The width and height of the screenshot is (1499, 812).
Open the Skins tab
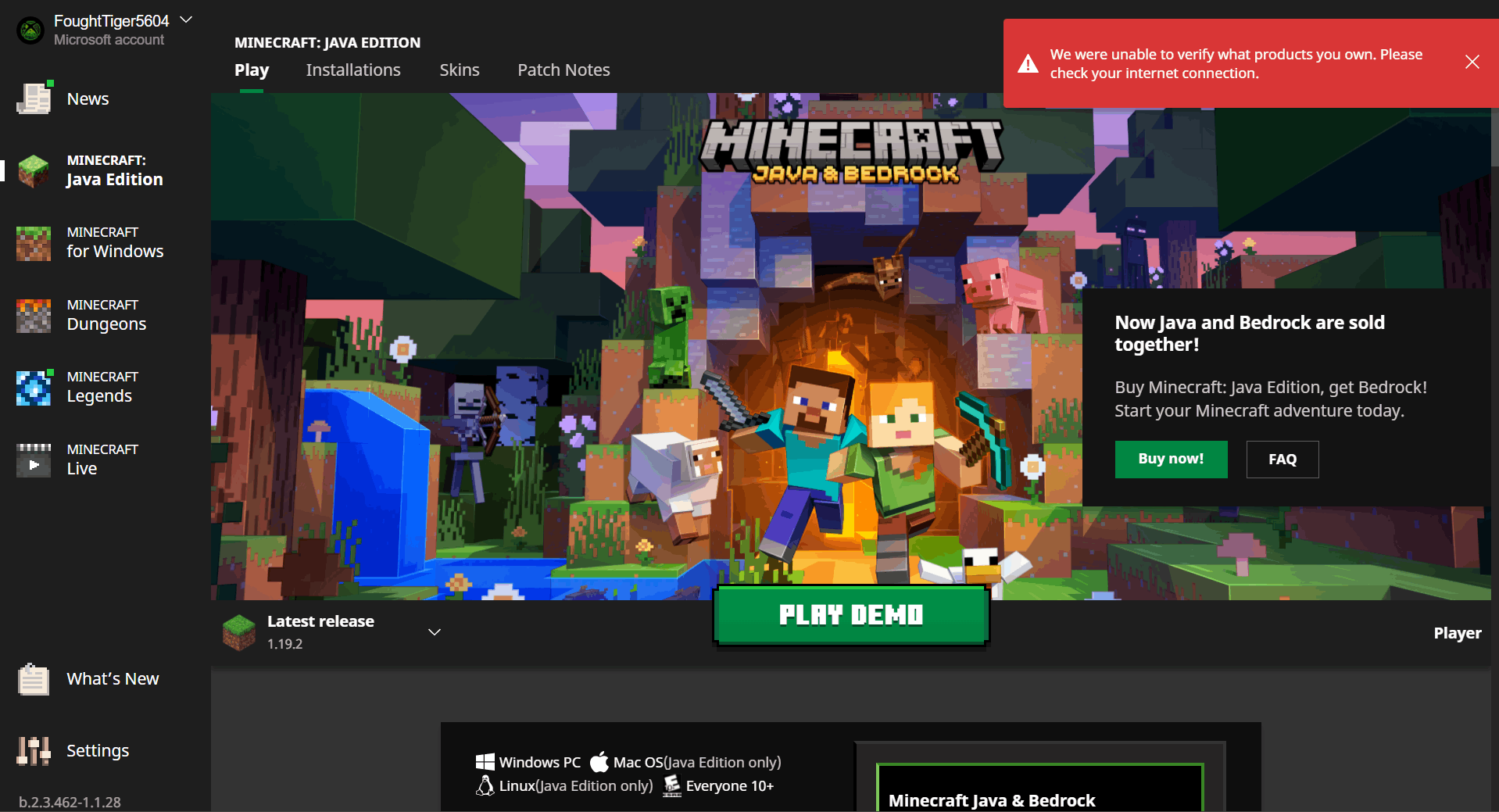(x=460, y=70)
